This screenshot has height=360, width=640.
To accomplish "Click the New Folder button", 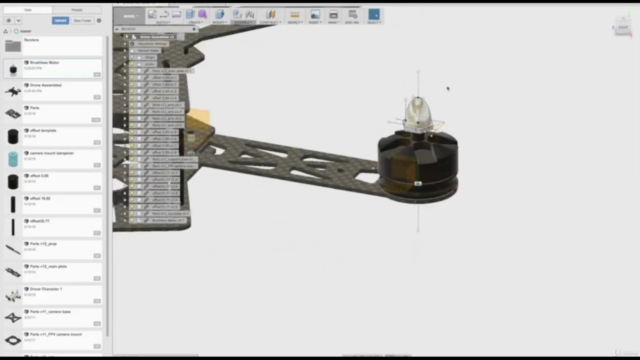I will [82, 20].
